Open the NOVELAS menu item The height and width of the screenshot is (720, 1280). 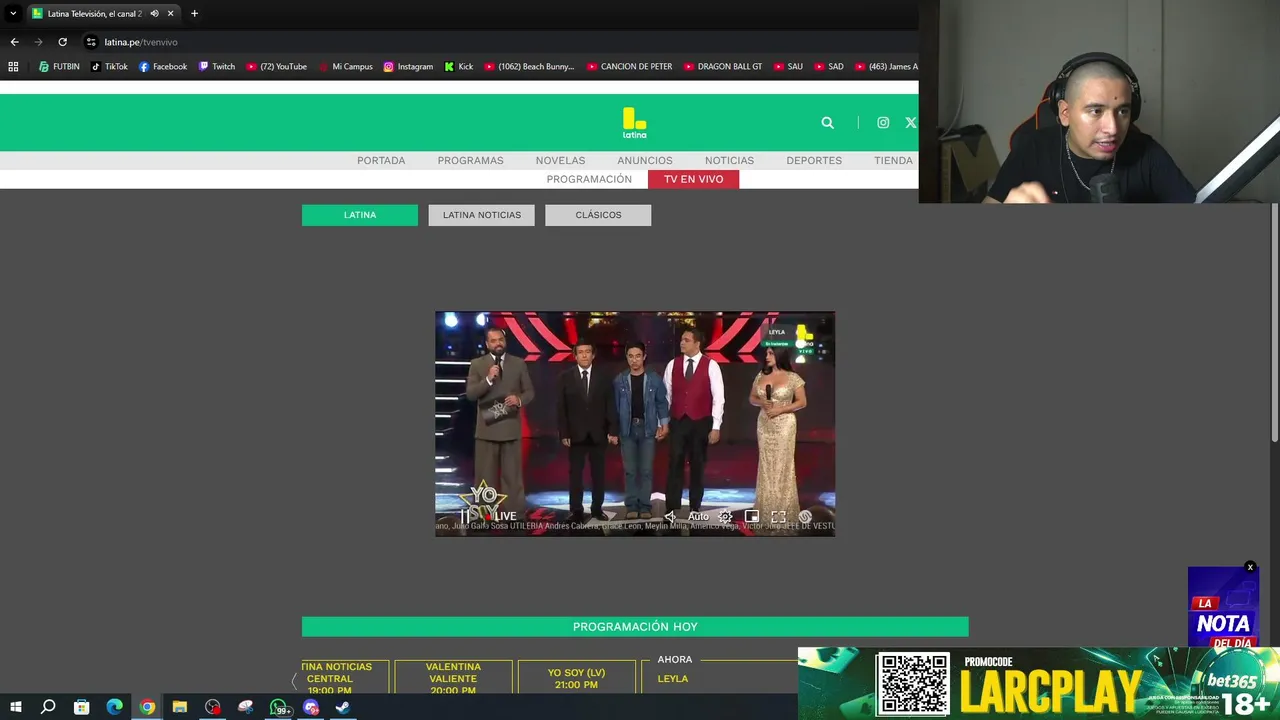click(x=560, y=160)
